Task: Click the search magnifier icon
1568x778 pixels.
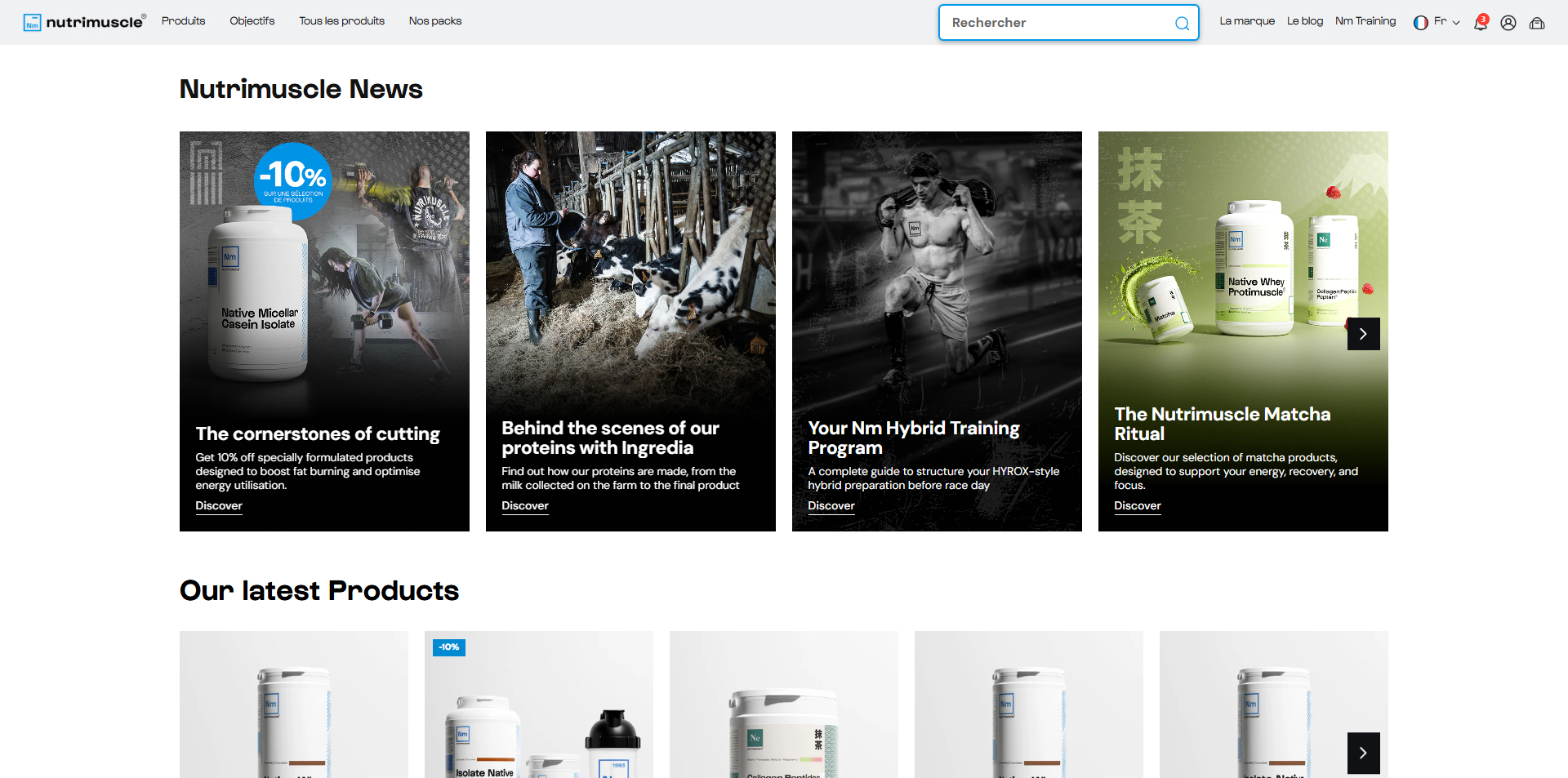Action: click(x=1182, y=23)
